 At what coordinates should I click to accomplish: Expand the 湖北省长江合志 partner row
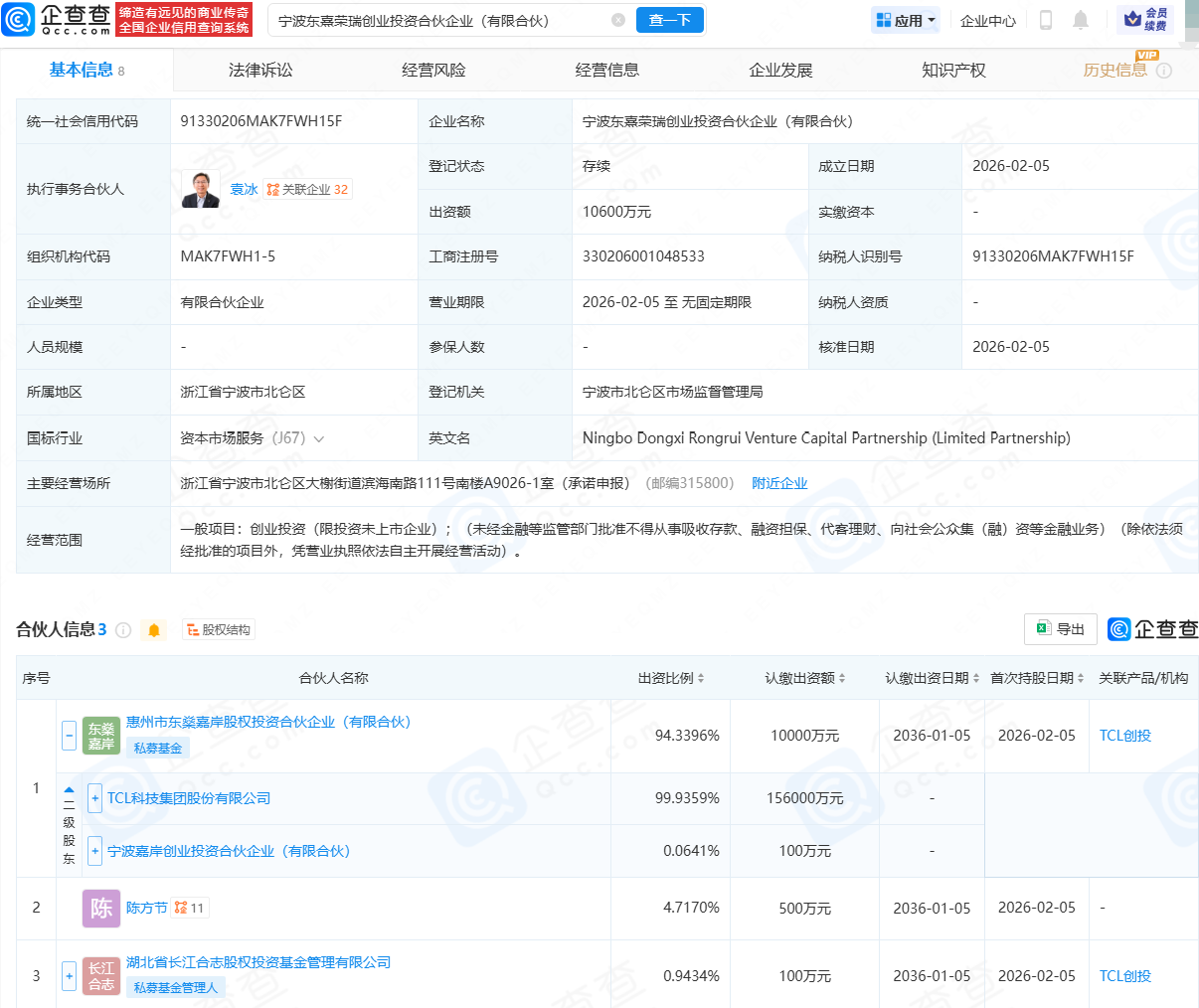(69, 975)
